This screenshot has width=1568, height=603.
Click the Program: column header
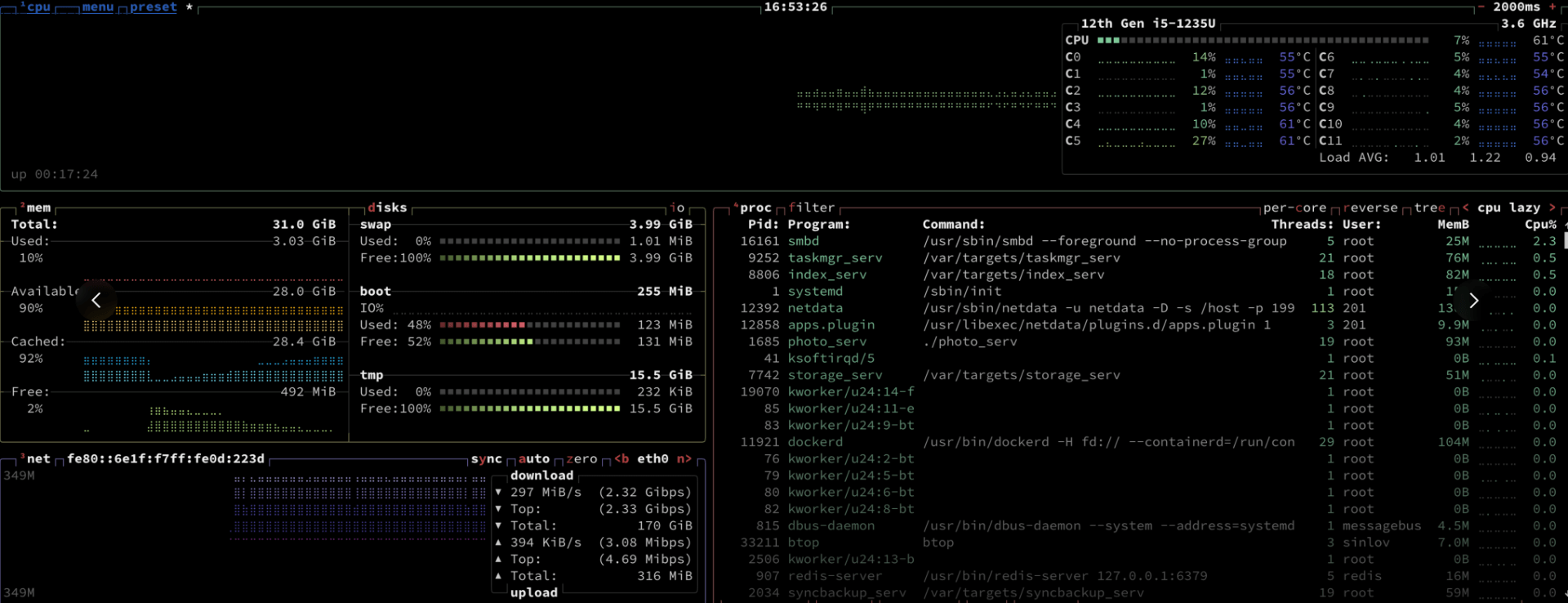coord(819,224)
